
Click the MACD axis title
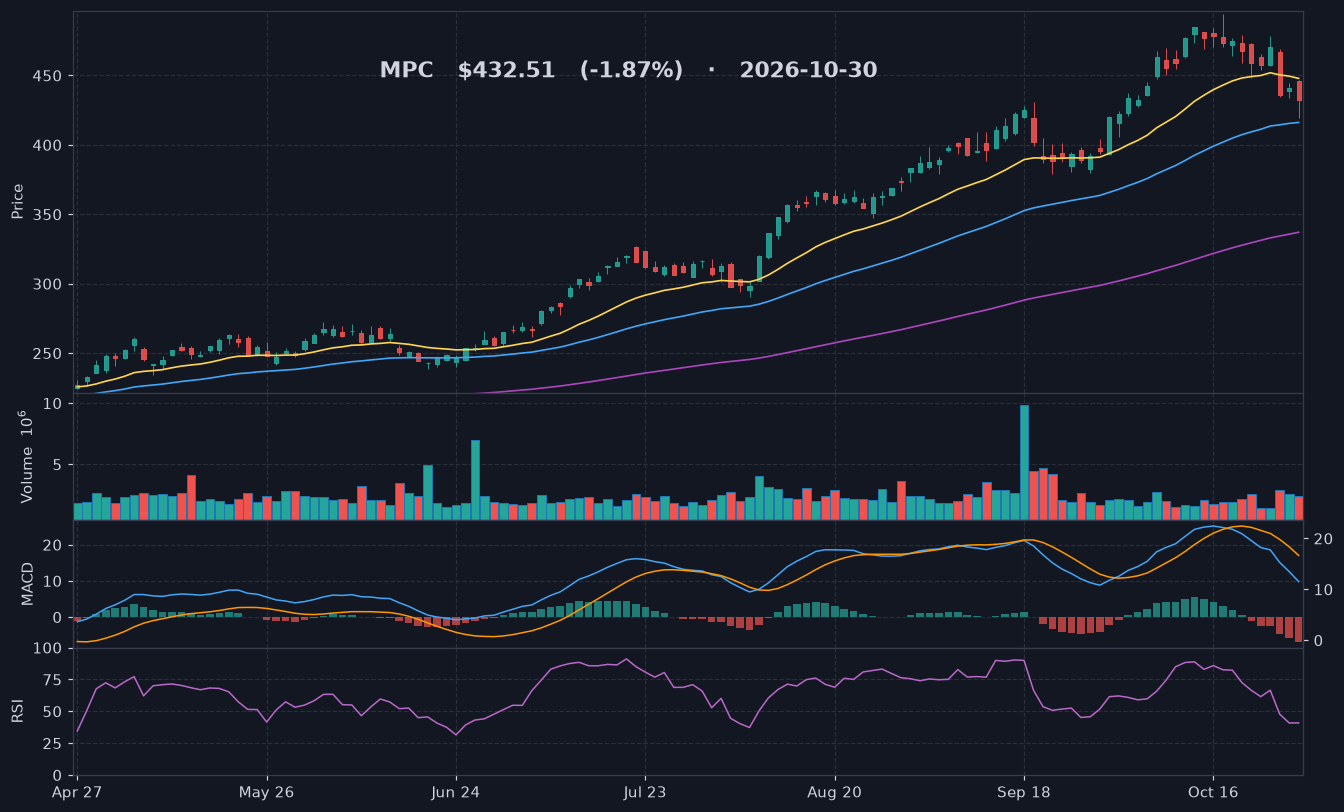point(28,583)
